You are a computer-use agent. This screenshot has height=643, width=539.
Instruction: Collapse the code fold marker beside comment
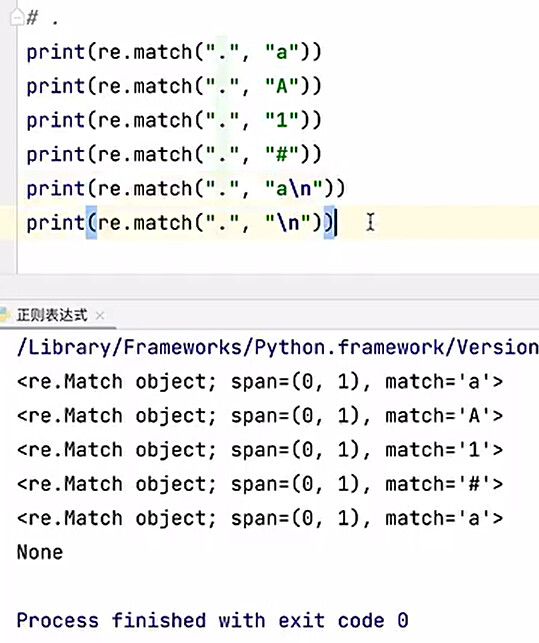point(16,17)
